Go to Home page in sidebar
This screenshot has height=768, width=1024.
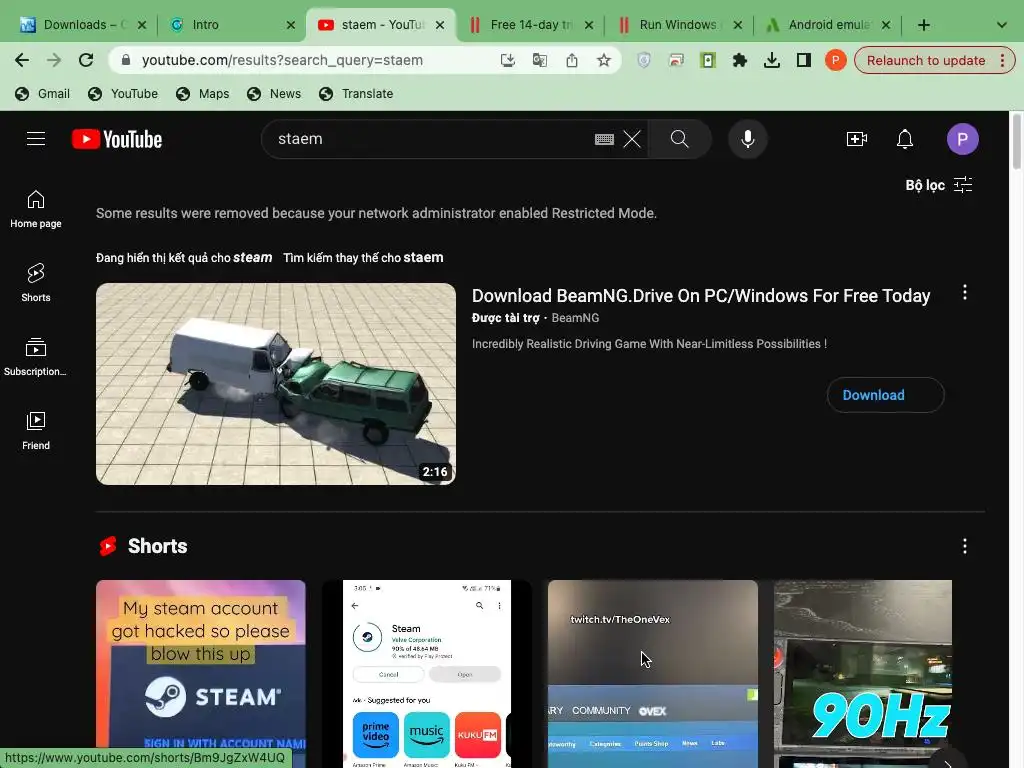[x=36, y=209]
